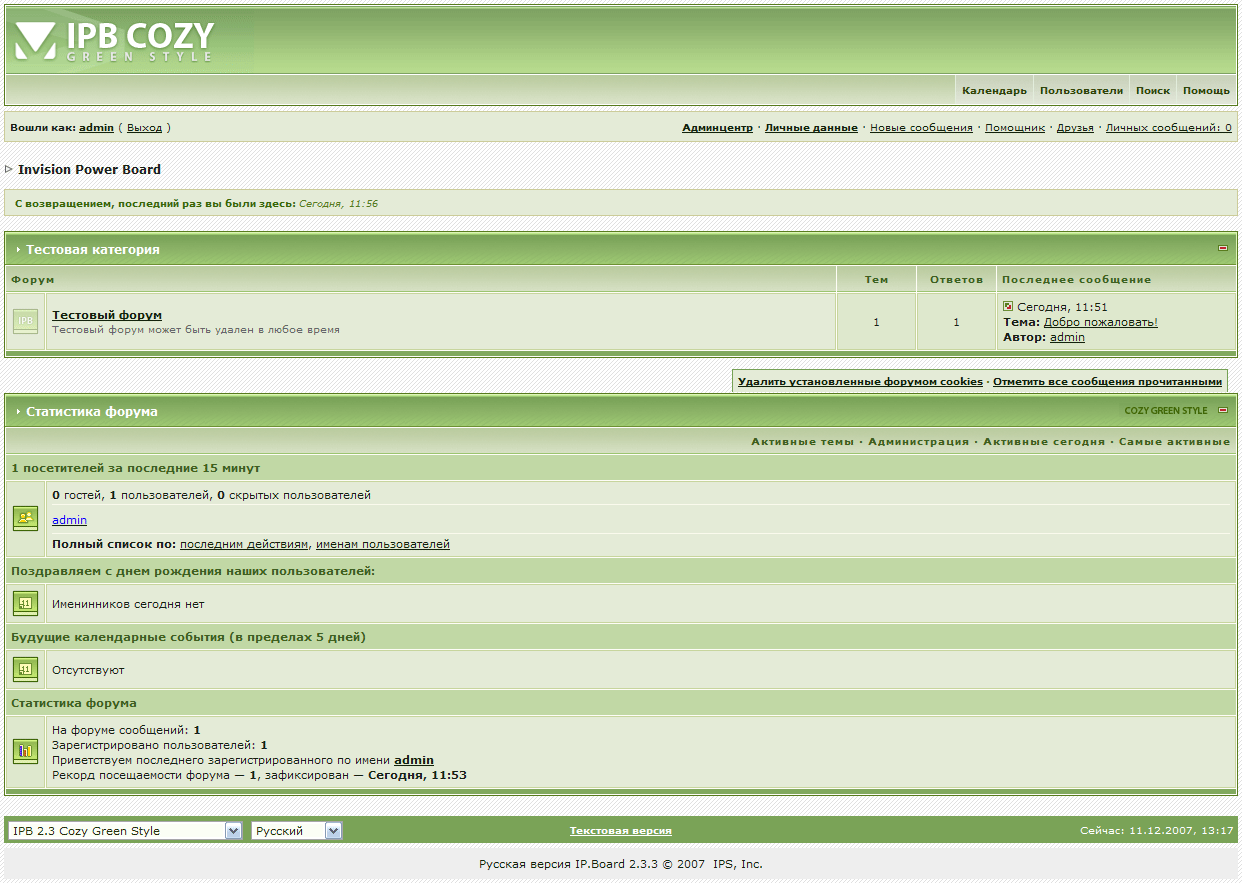The height and width of the screenshot is (883, 1242).
Task: Open the Админцентр link
Action: 717,128
